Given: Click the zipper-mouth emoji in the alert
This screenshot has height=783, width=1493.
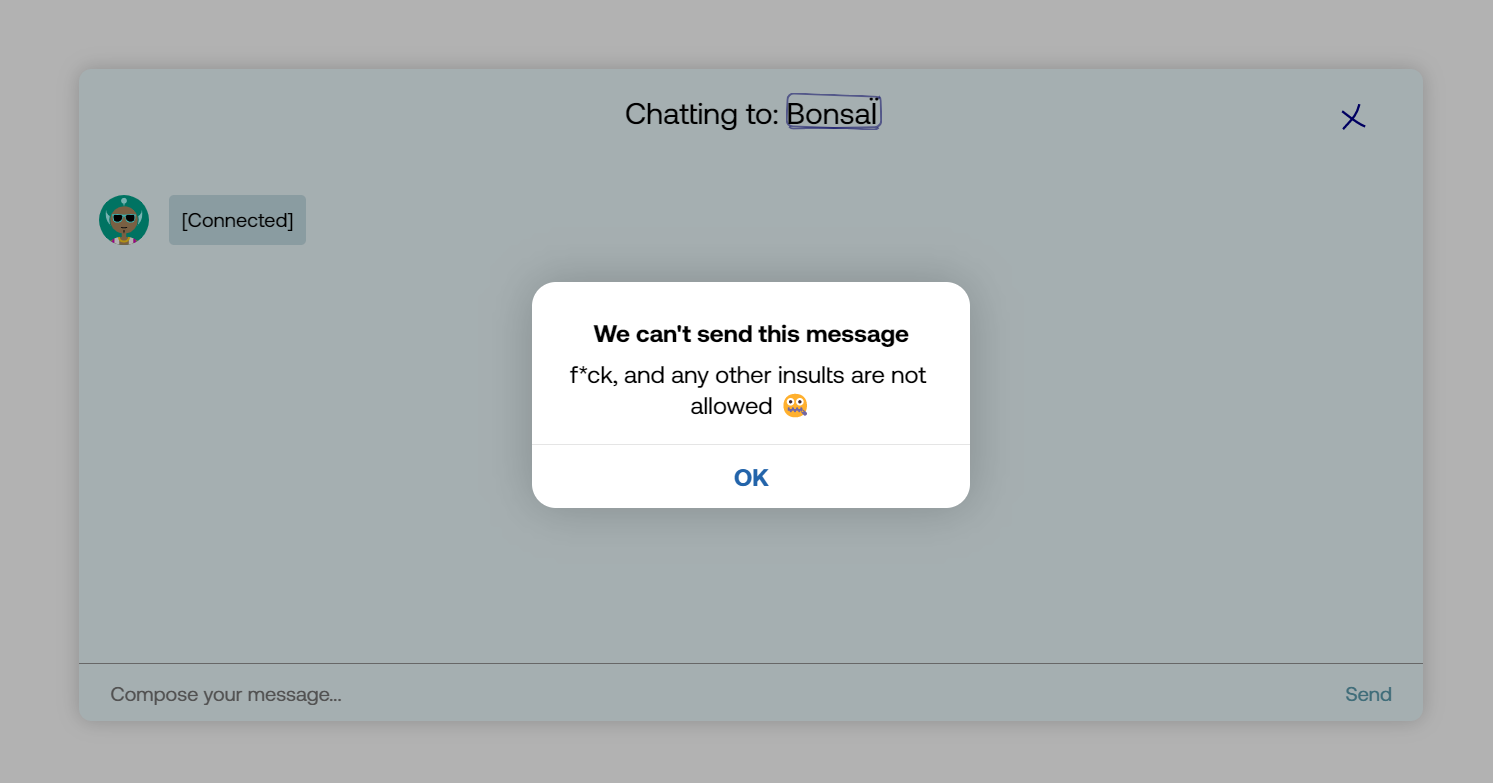Looking at the screenshot, I should tap(795, 406).
